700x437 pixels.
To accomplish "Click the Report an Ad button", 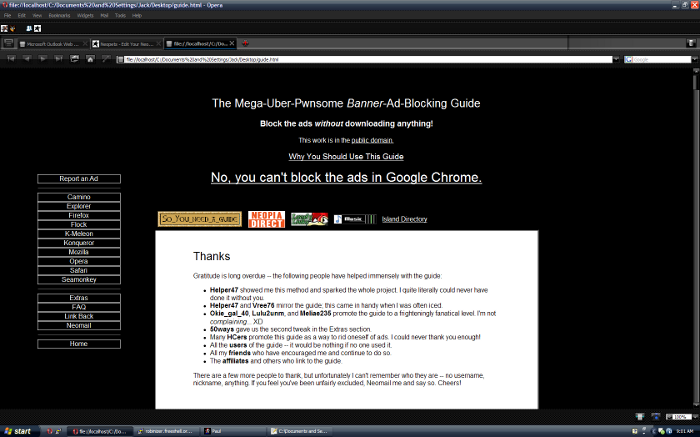I will click(x=79, y=179).
